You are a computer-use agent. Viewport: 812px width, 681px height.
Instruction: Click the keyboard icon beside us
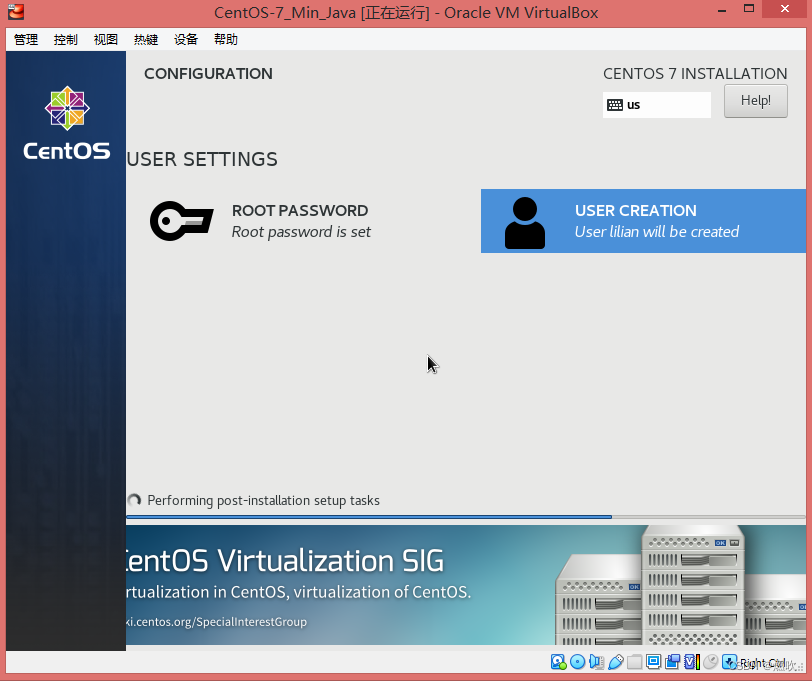click(615, 105)
